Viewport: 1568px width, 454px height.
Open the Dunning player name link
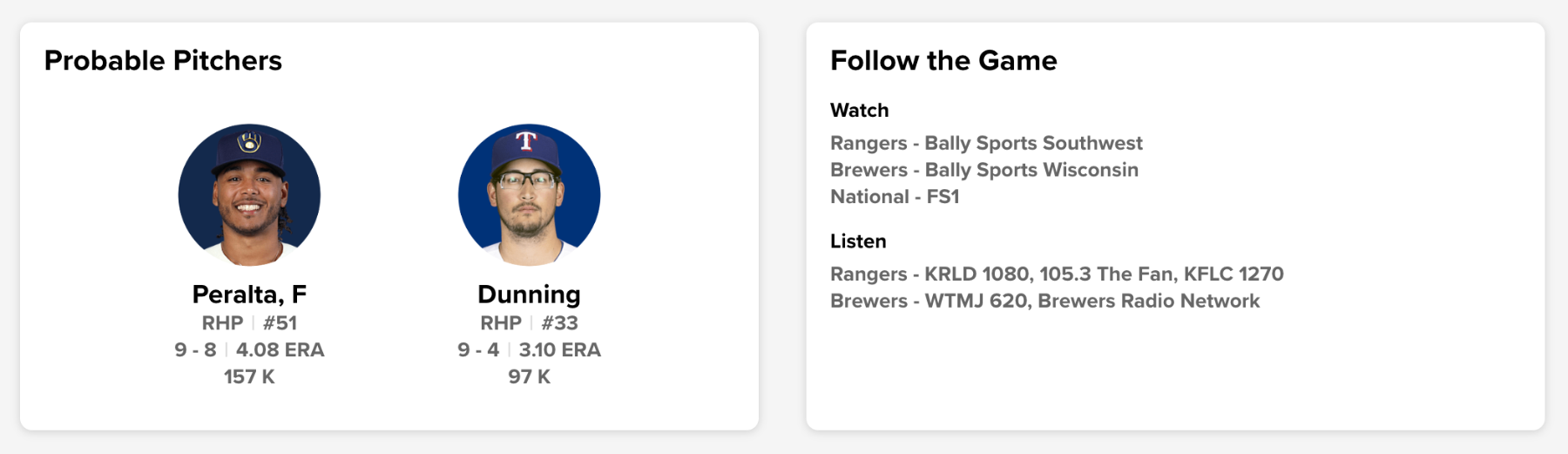(529, 295)
